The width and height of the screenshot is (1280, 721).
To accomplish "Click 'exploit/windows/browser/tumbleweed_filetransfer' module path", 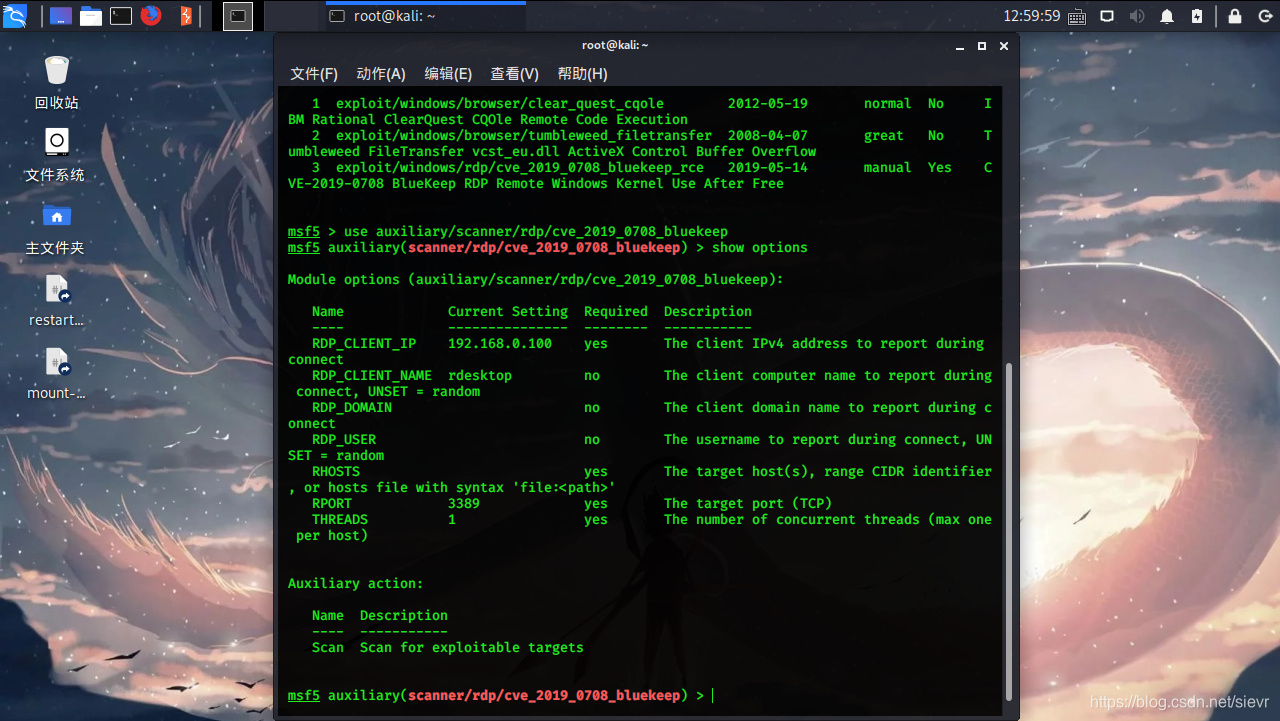I will point(524,136).
